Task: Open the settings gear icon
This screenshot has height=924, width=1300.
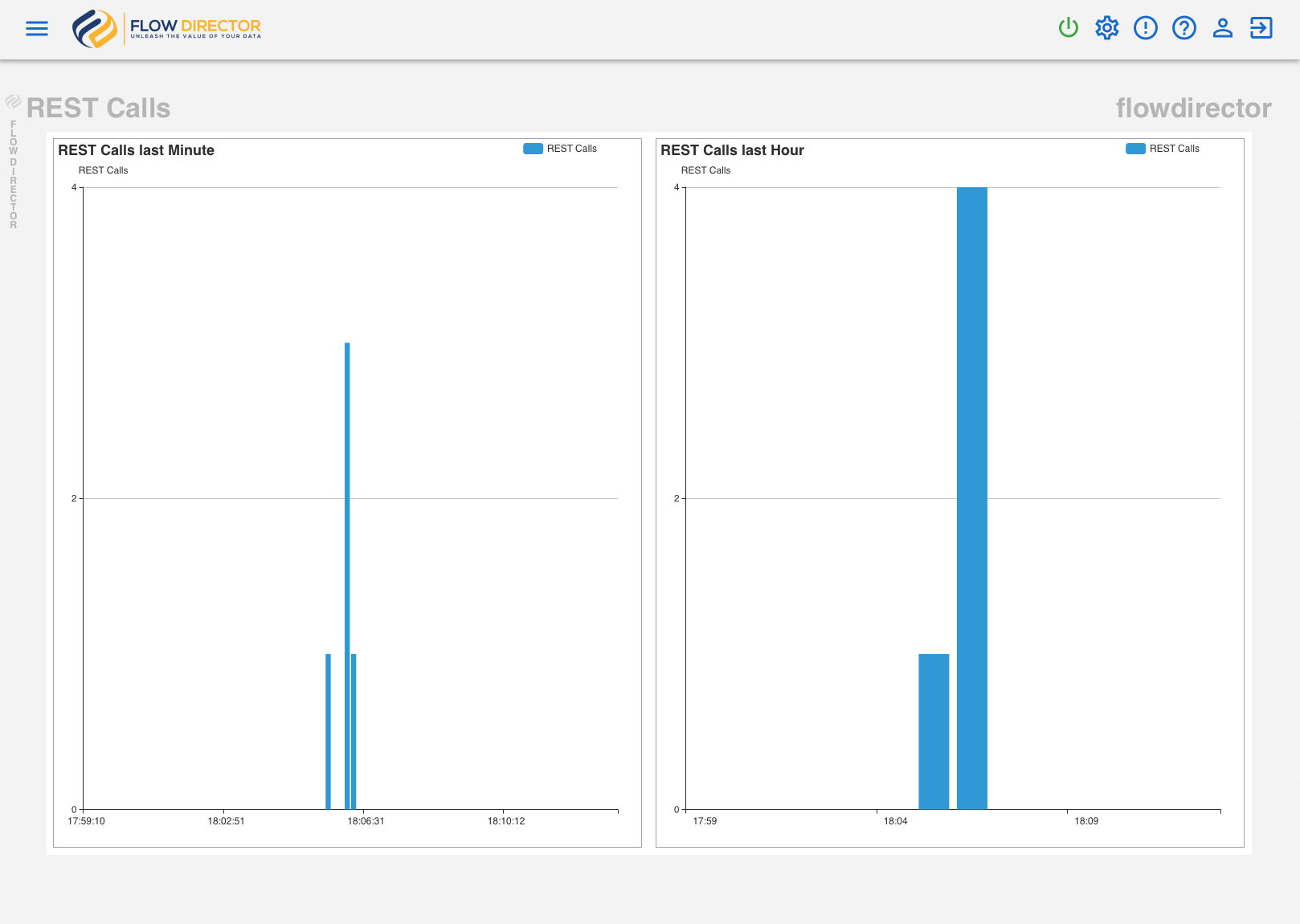Action: click(1106, 28)
